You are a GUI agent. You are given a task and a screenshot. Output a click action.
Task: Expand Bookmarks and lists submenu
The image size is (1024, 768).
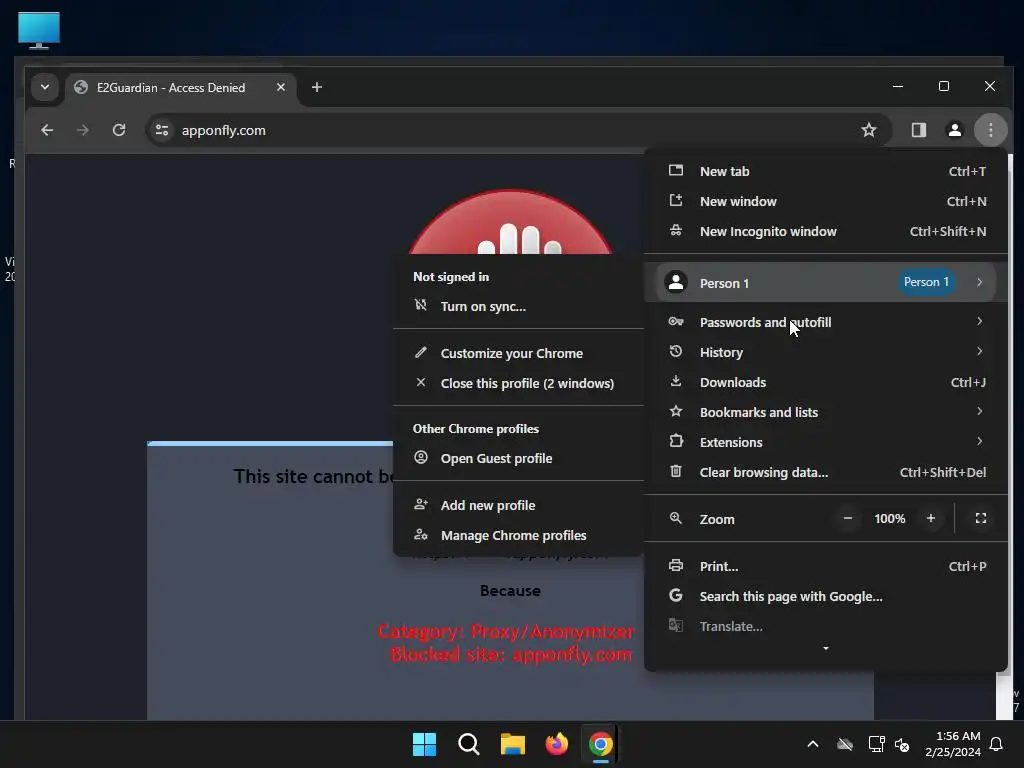825,412
